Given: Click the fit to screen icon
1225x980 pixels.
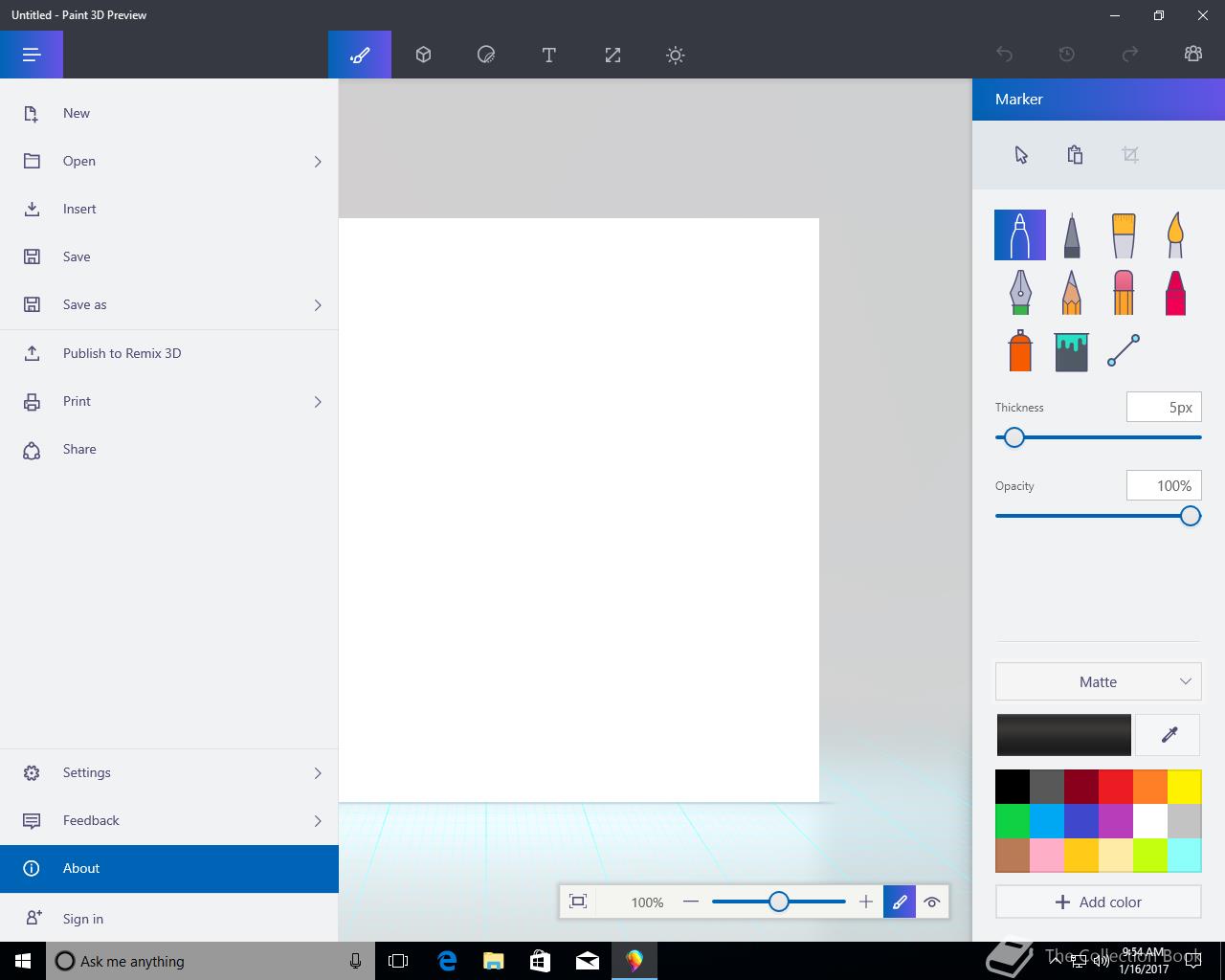Looking at the screenshot, I should click(578, 902).
